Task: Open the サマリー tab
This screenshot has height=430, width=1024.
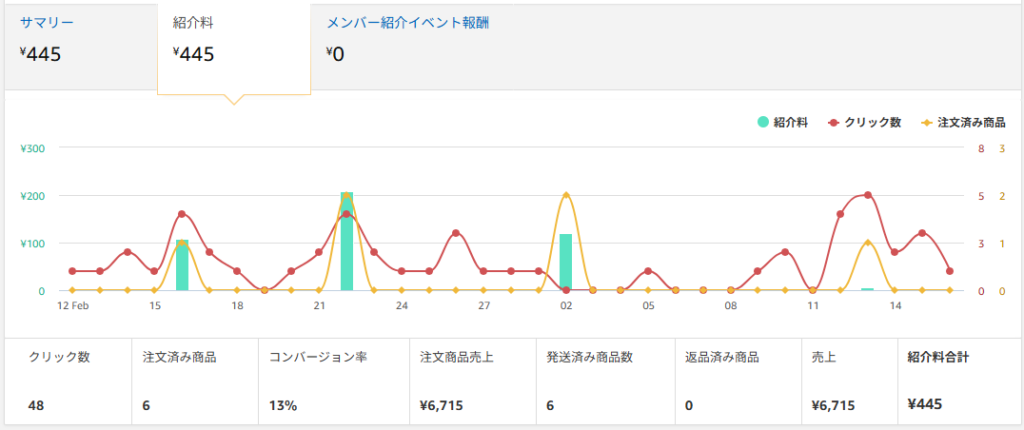Action: 46,22
